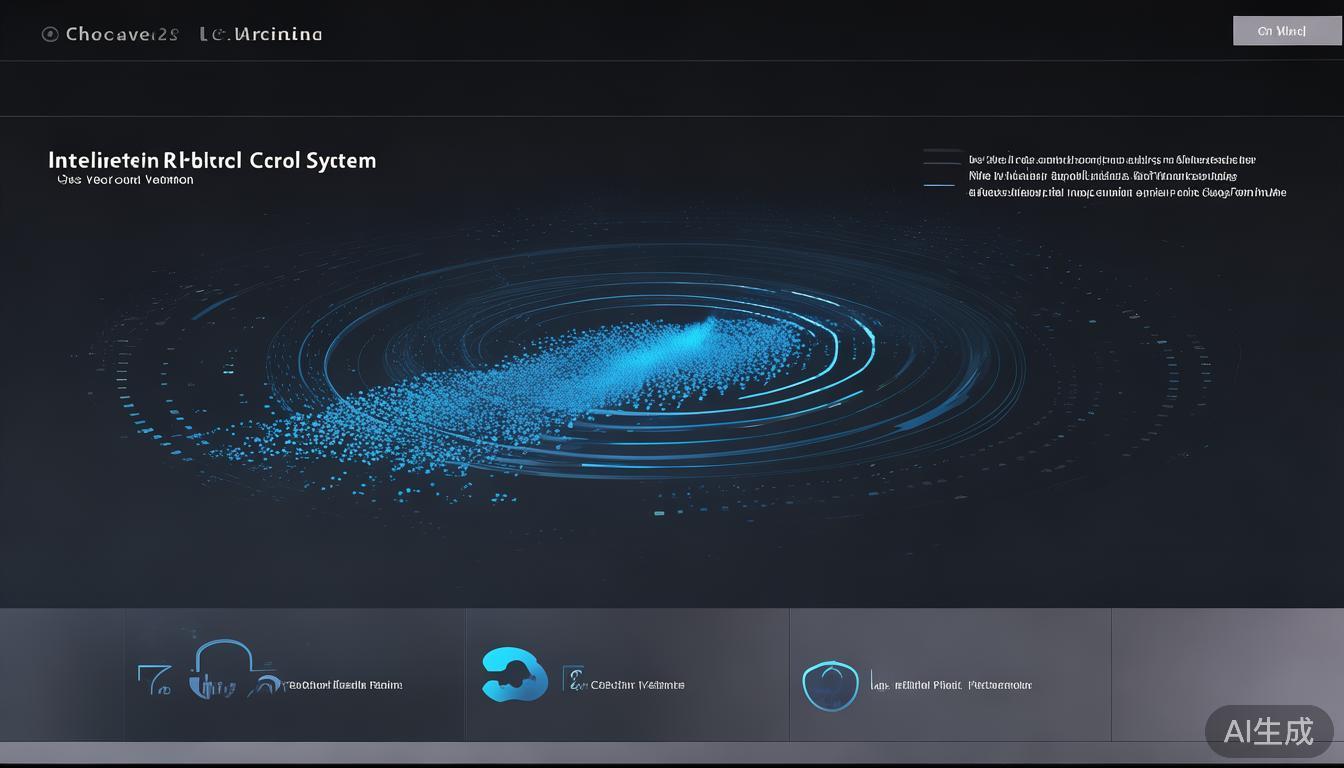Click the text label in the first bottom card

pyautogui.click(x=344, y=685)
